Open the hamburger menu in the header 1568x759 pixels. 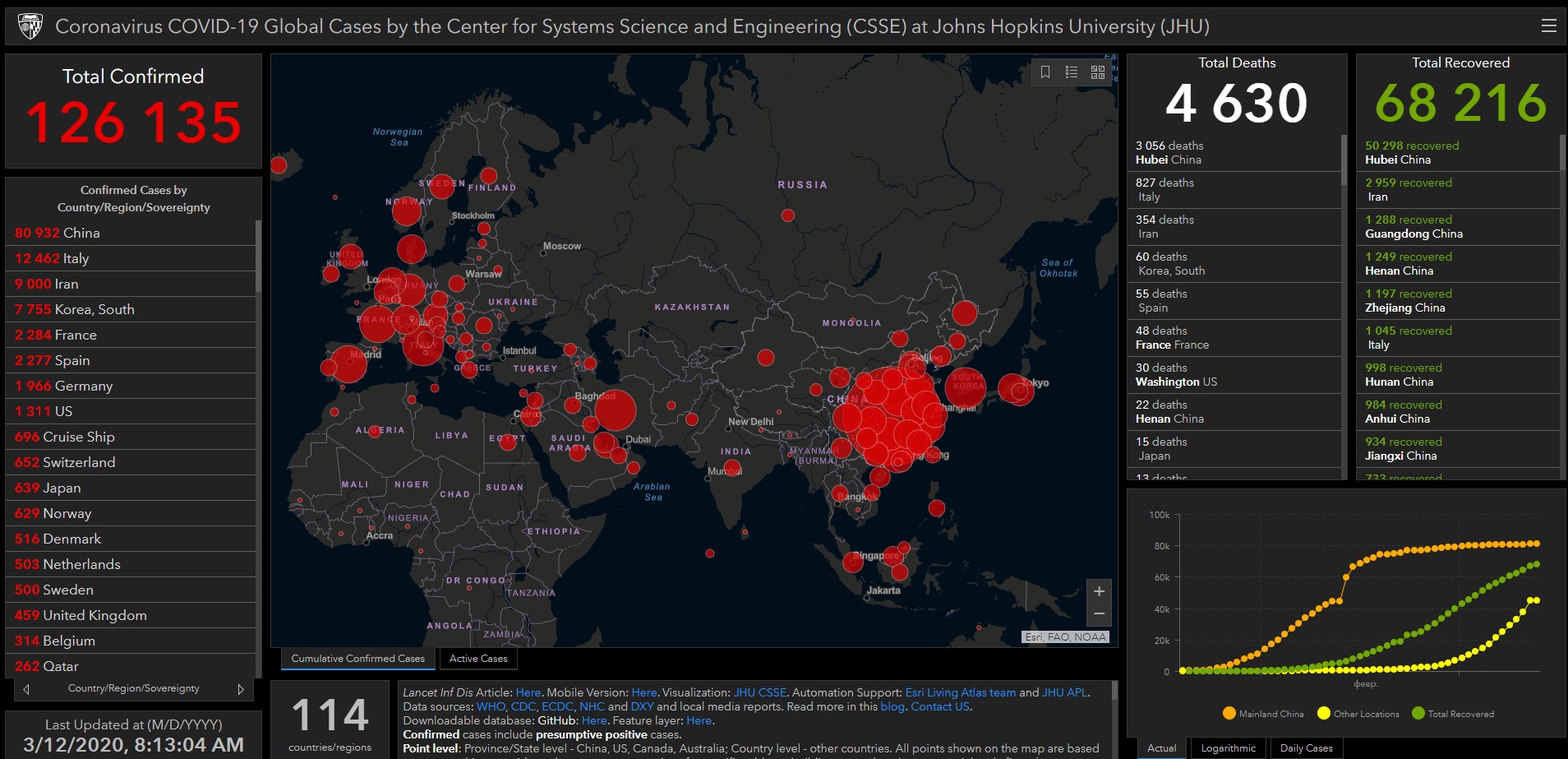tap(1548, 26)
